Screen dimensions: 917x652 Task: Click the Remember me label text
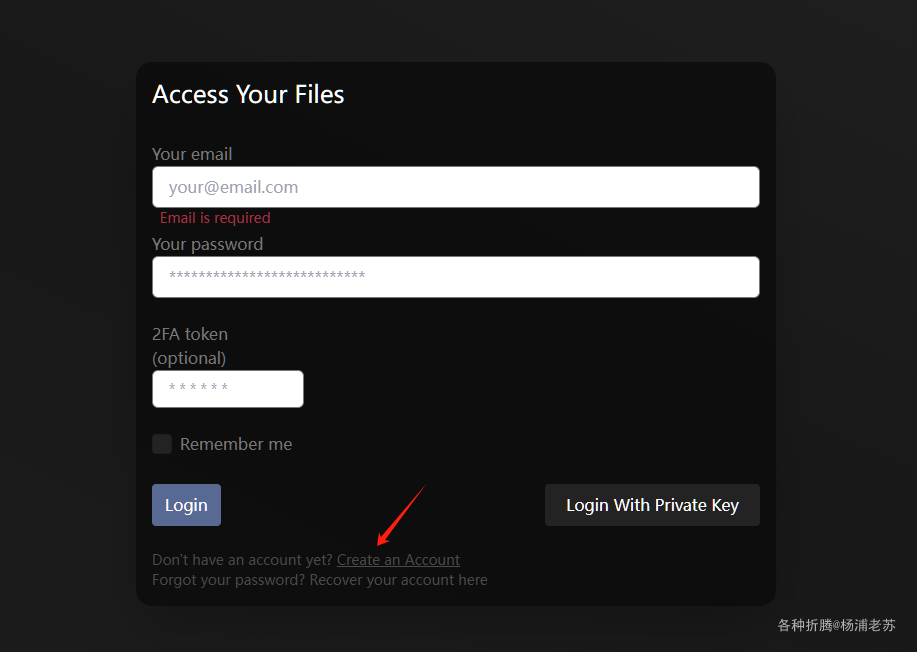point(236,444)
